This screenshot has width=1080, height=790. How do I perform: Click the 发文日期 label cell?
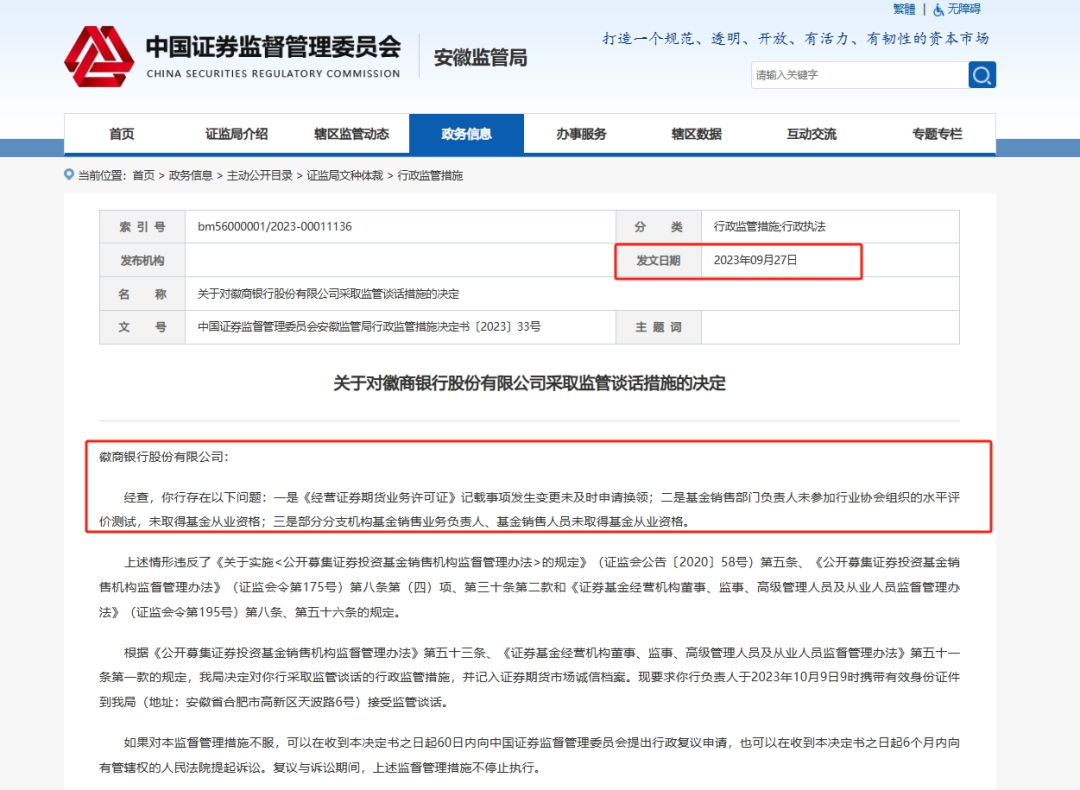(x=658, y=260)
